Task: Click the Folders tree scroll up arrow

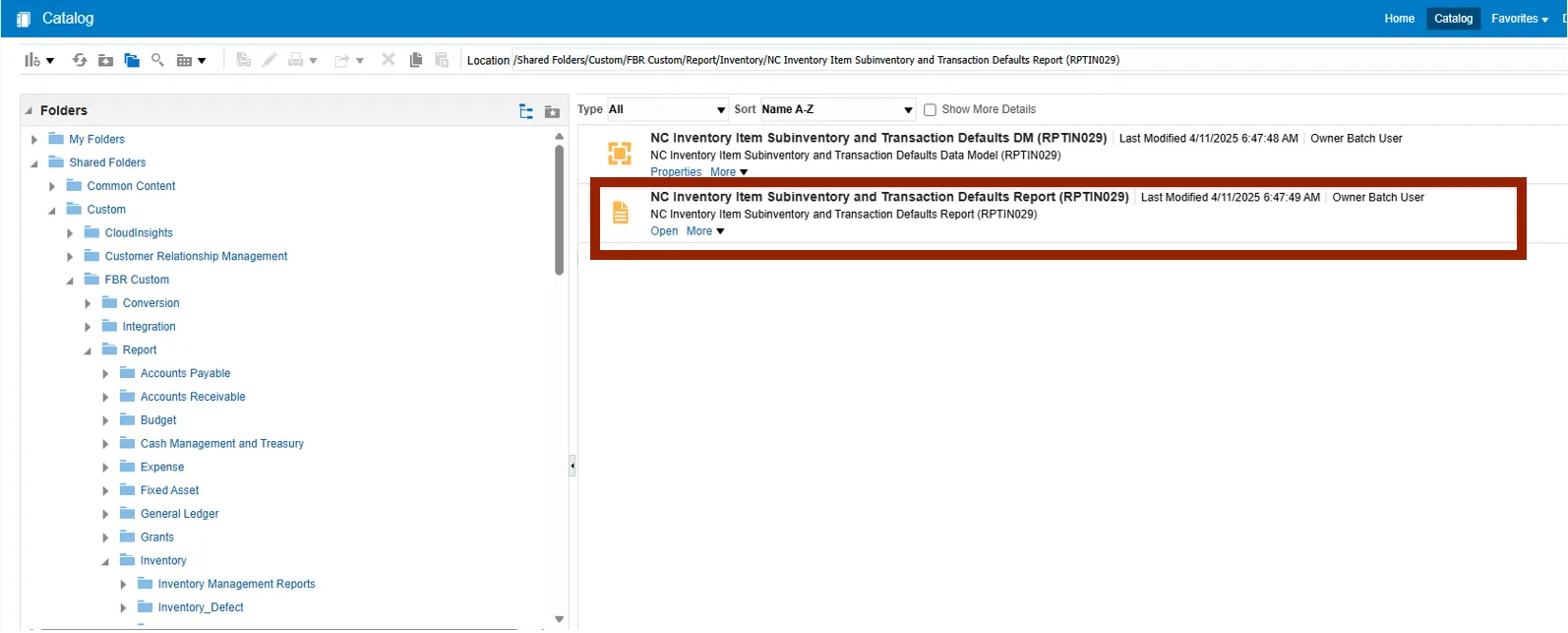Action: (559, 137)
